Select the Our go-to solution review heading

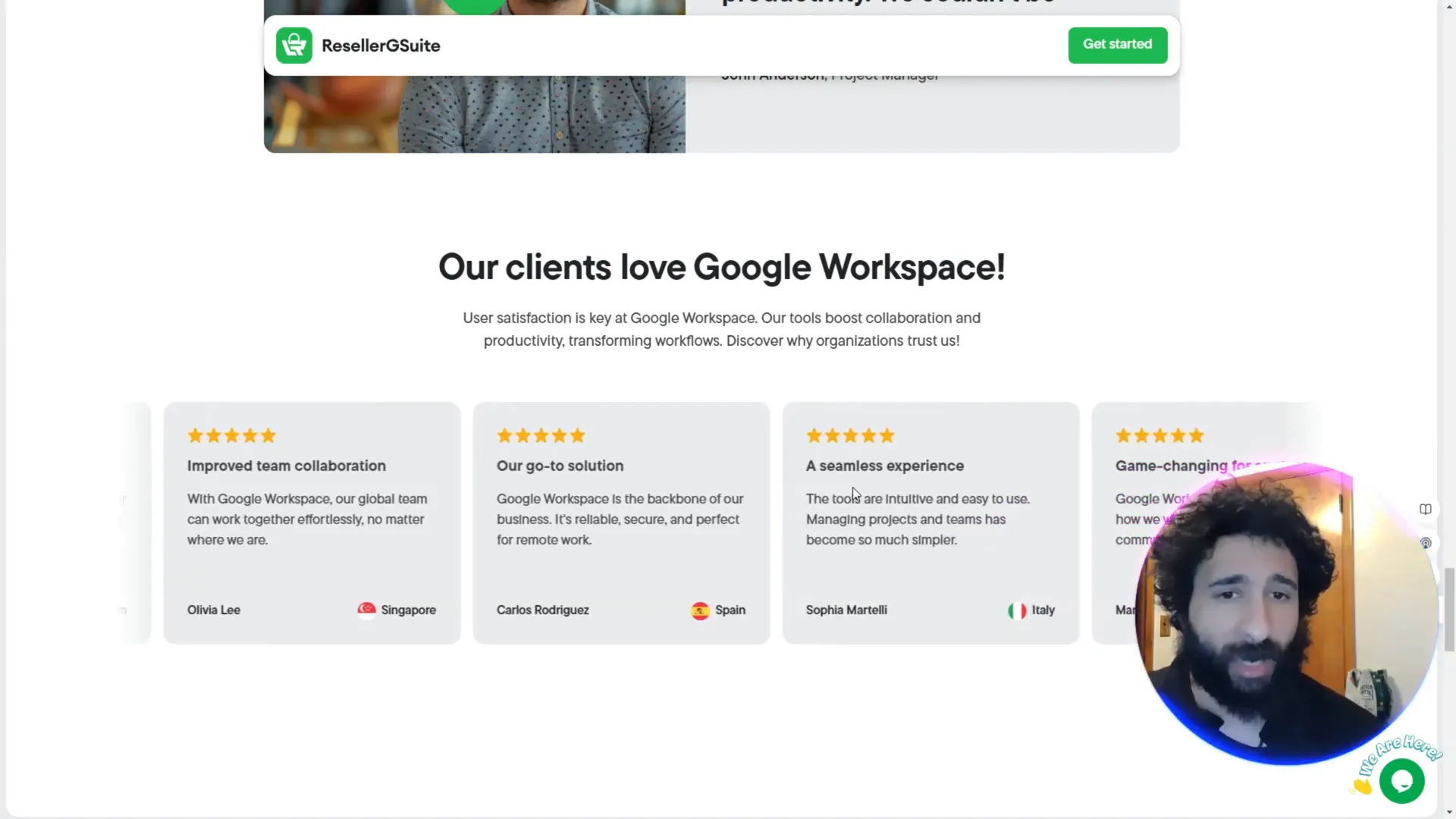tap(560, 466)
